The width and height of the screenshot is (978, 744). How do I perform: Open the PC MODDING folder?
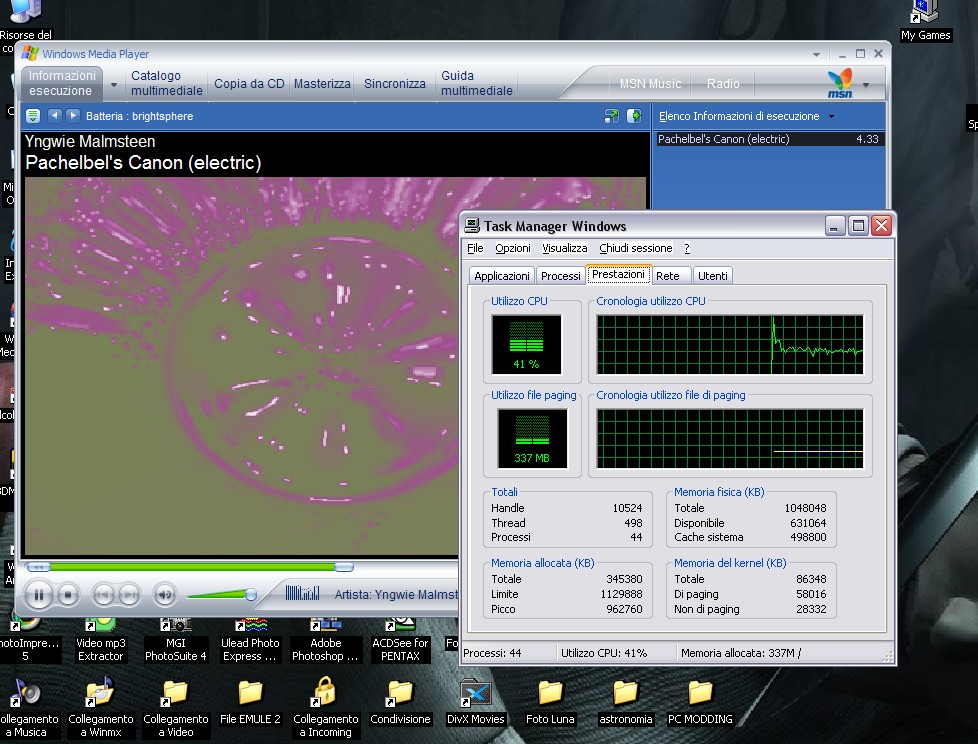click(700, 703)
